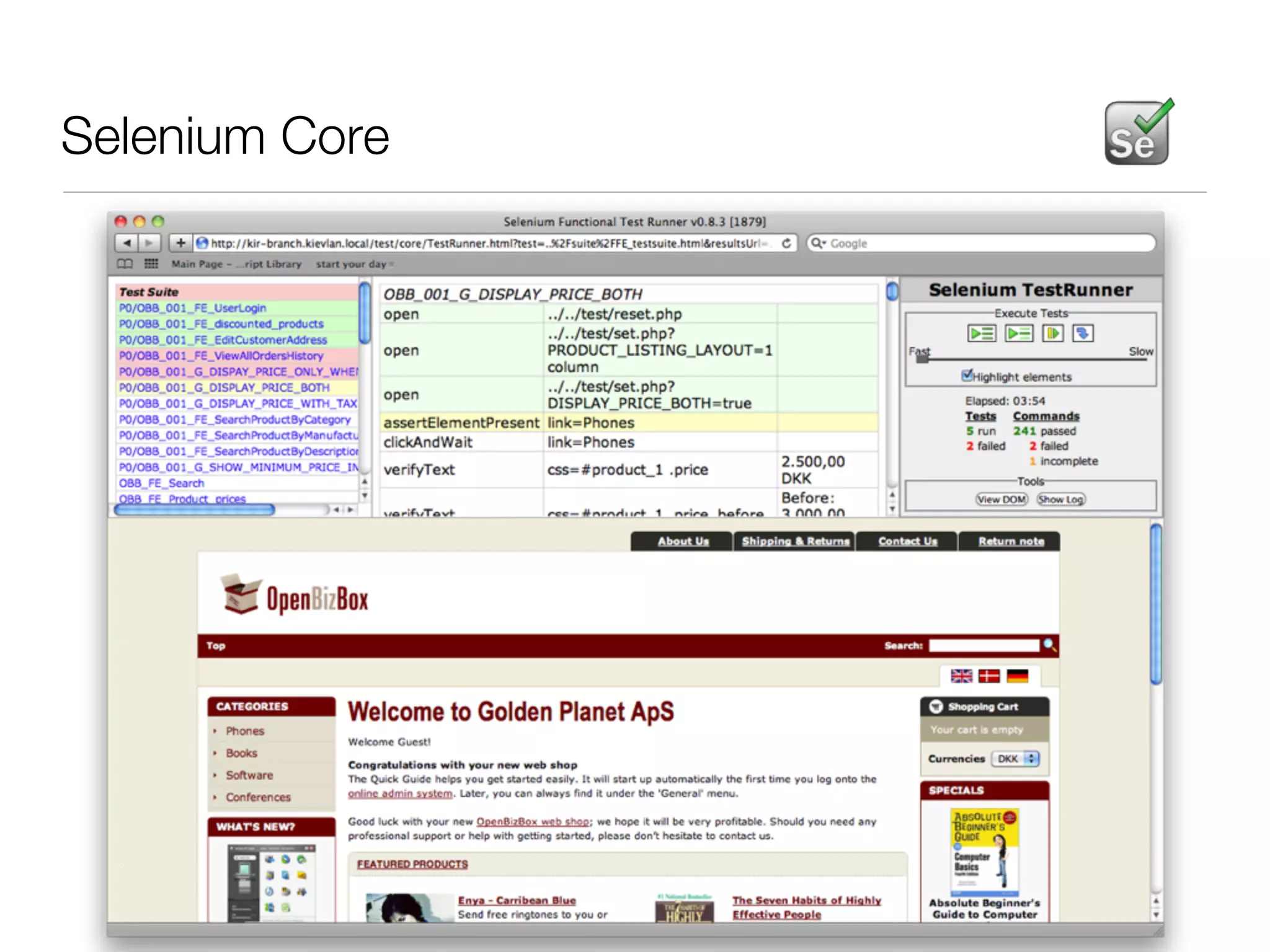Add bookmark with the plus button
The width and height of the screenshot is (1270, 952).
coord(180,243)
